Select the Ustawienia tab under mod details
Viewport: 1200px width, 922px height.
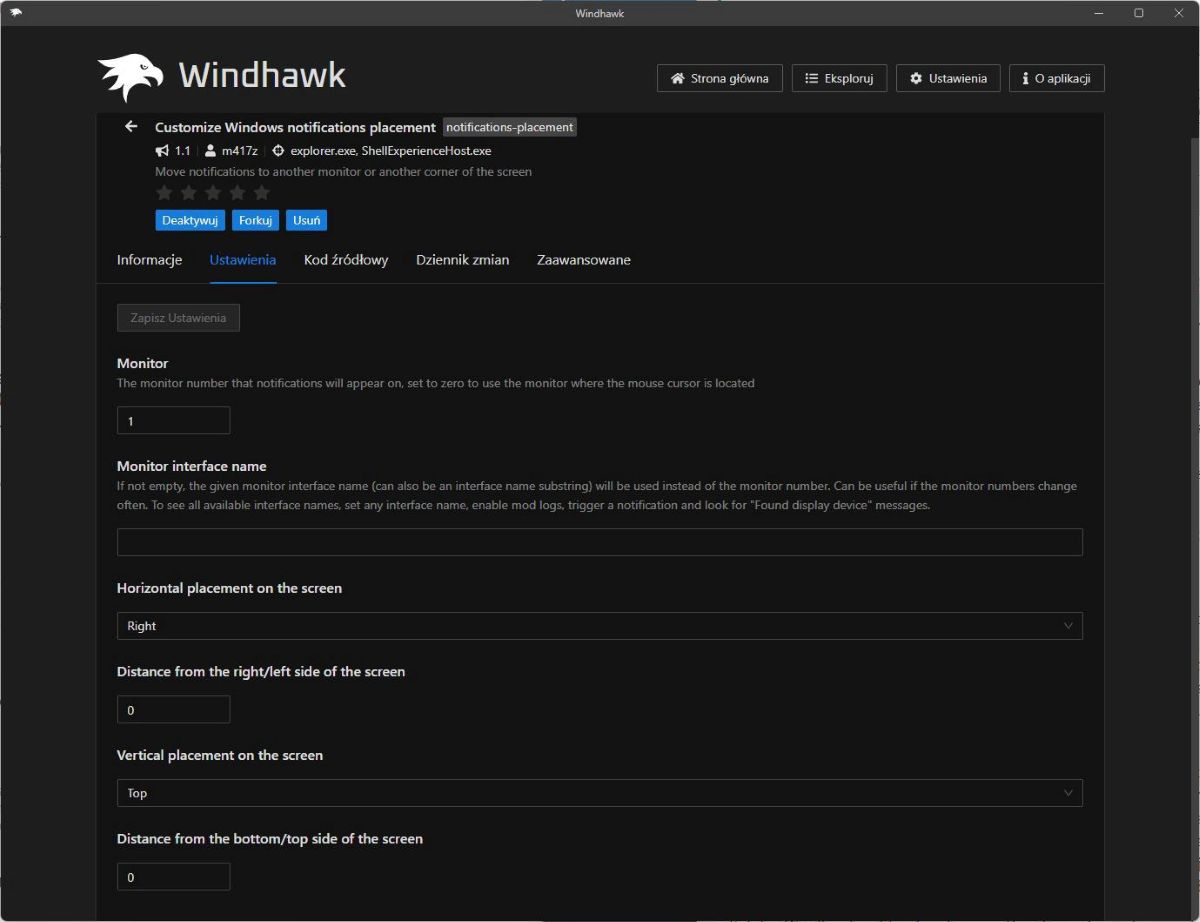[243, 260]
